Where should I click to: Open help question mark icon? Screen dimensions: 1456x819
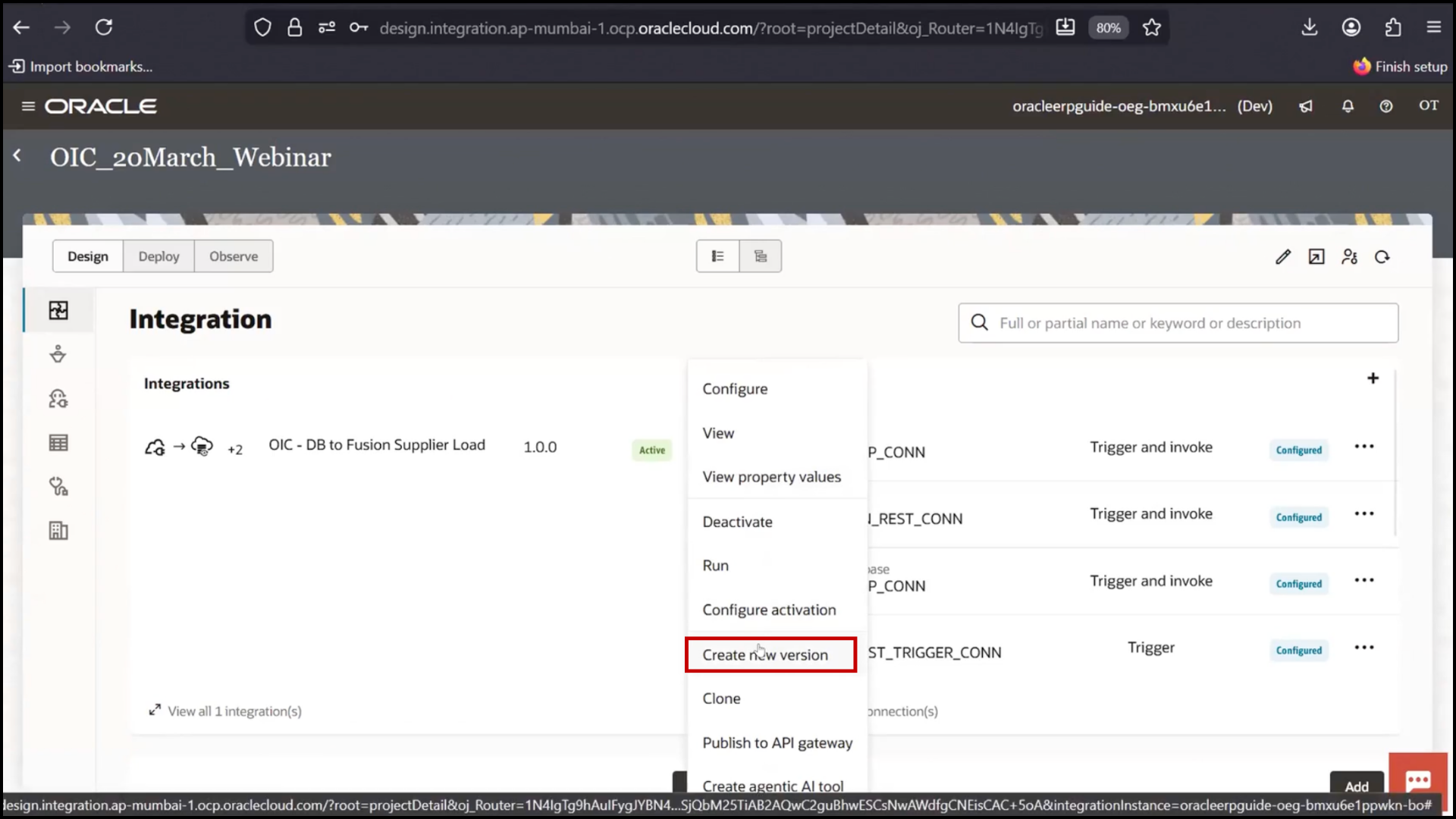point(1386,106)
